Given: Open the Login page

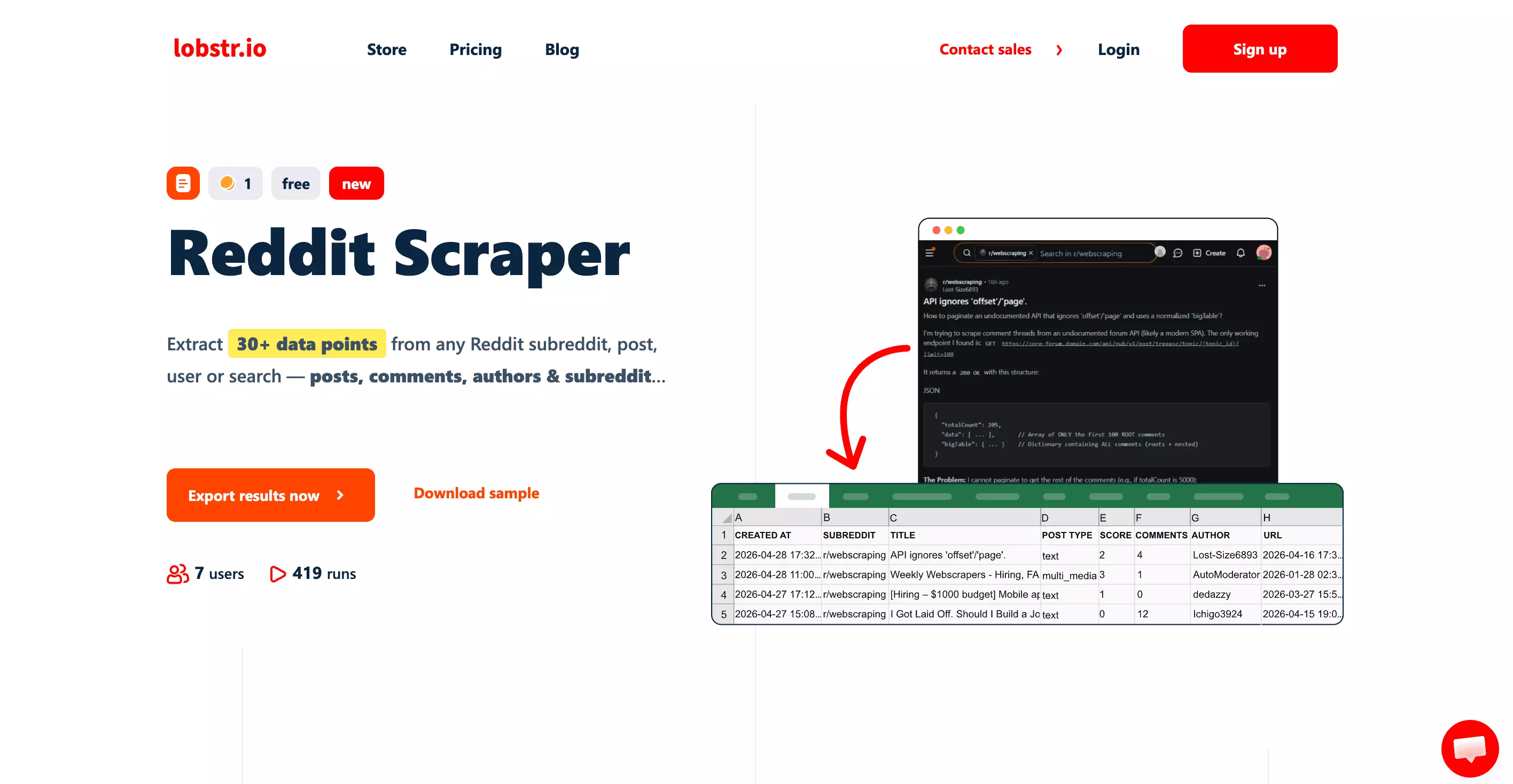Looking at the screenshot, I should coord(1118,49).
